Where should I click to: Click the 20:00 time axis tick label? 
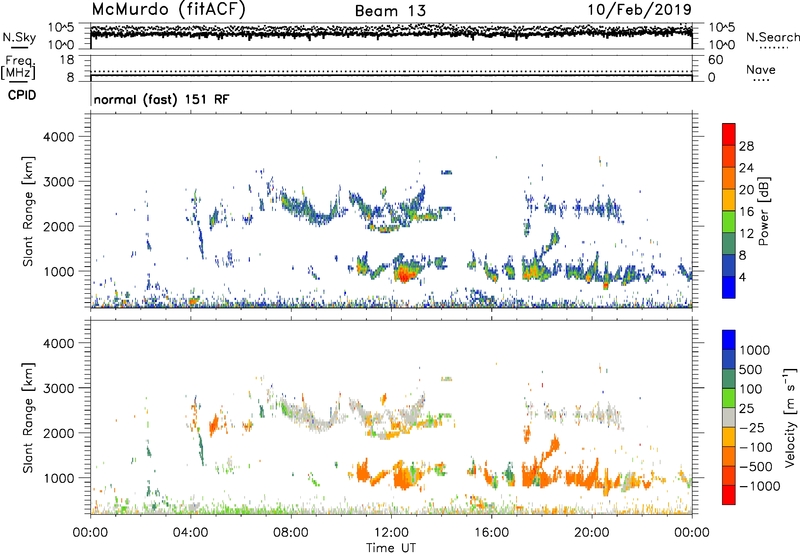592,533
